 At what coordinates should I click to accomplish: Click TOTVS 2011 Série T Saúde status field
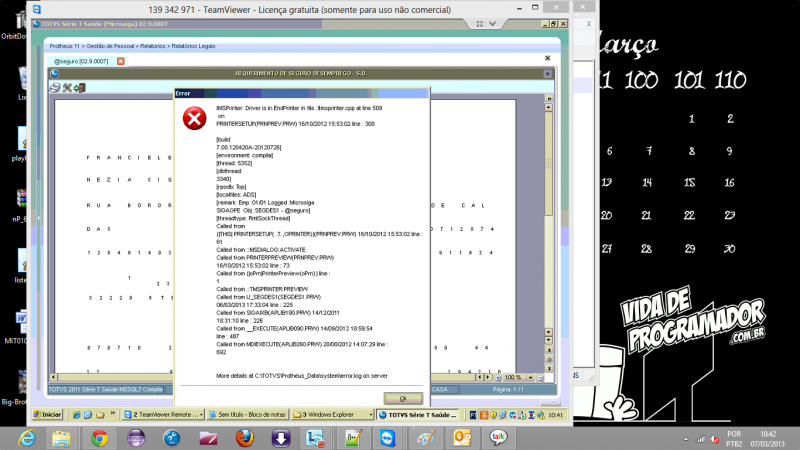106,389
